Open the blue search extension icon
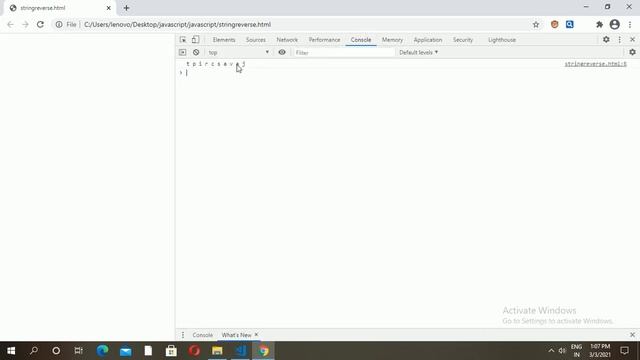The width and height of the screenshot is (640, 360). [x=570, y=24]
